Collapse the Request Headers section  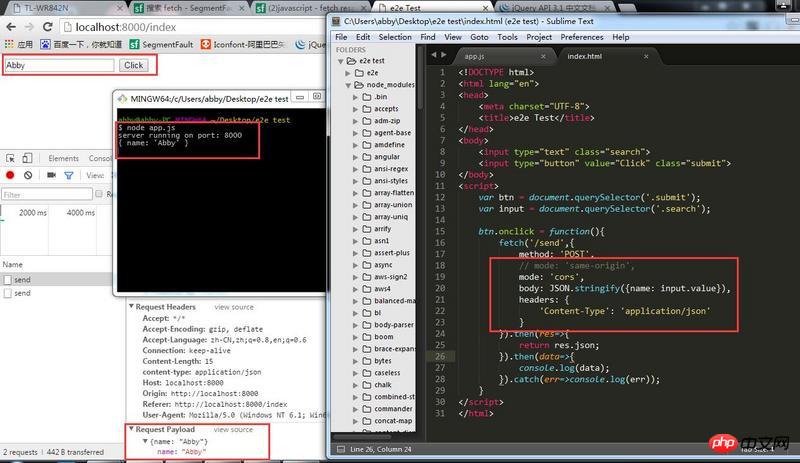(130, 279)
